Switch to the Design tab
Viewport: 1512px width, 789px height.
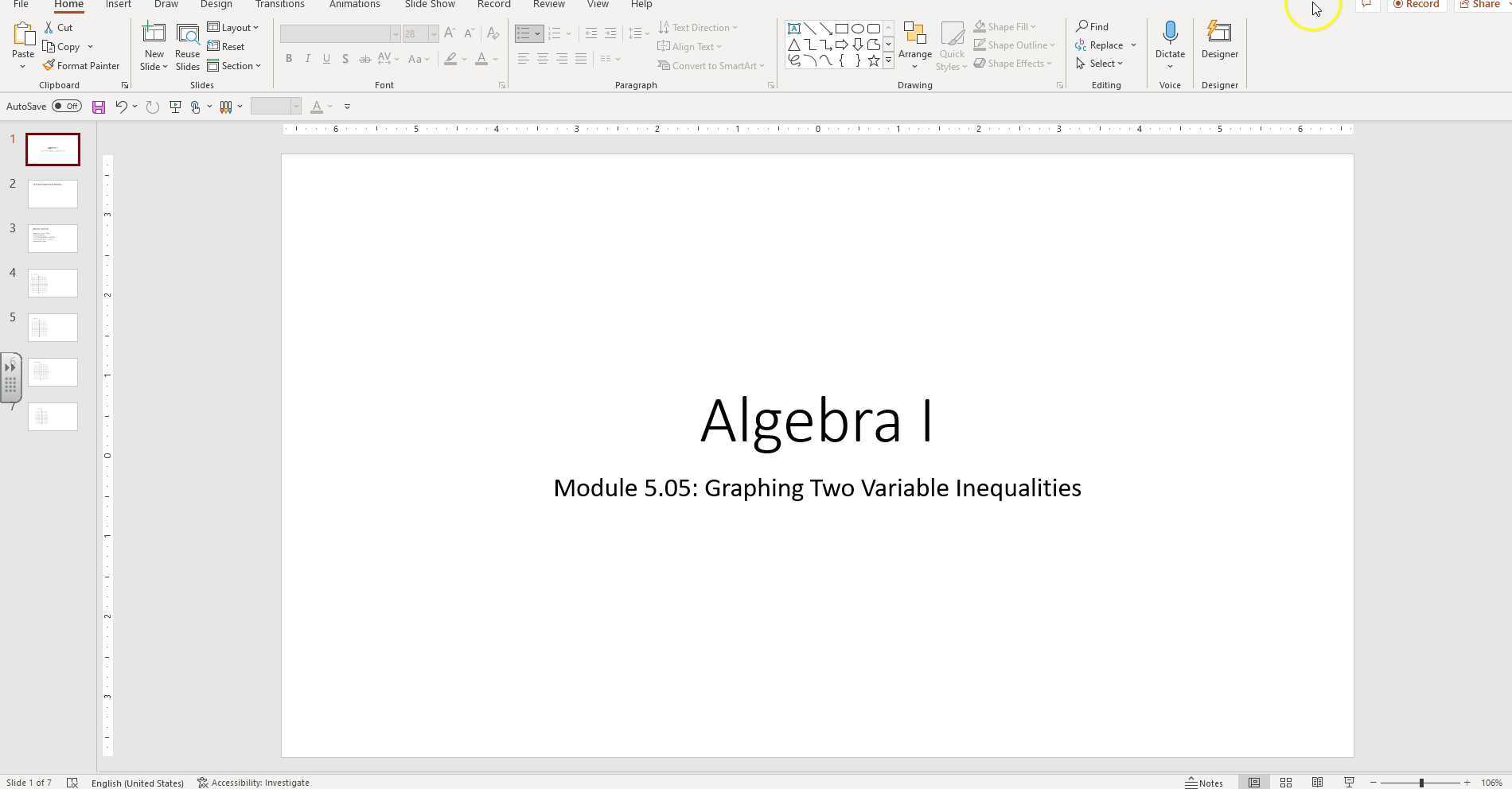tap(216, 5)
